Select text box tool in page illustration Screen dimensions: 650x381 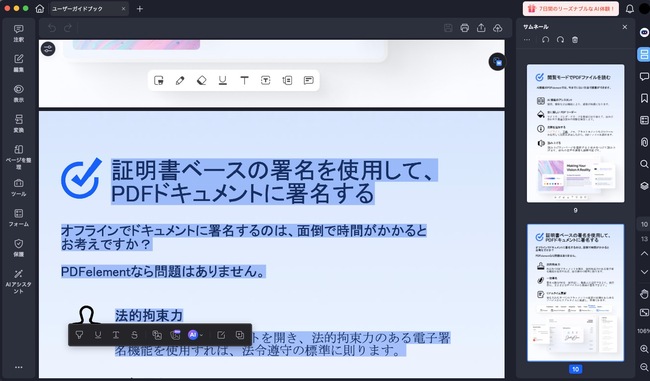click(266, 80)
